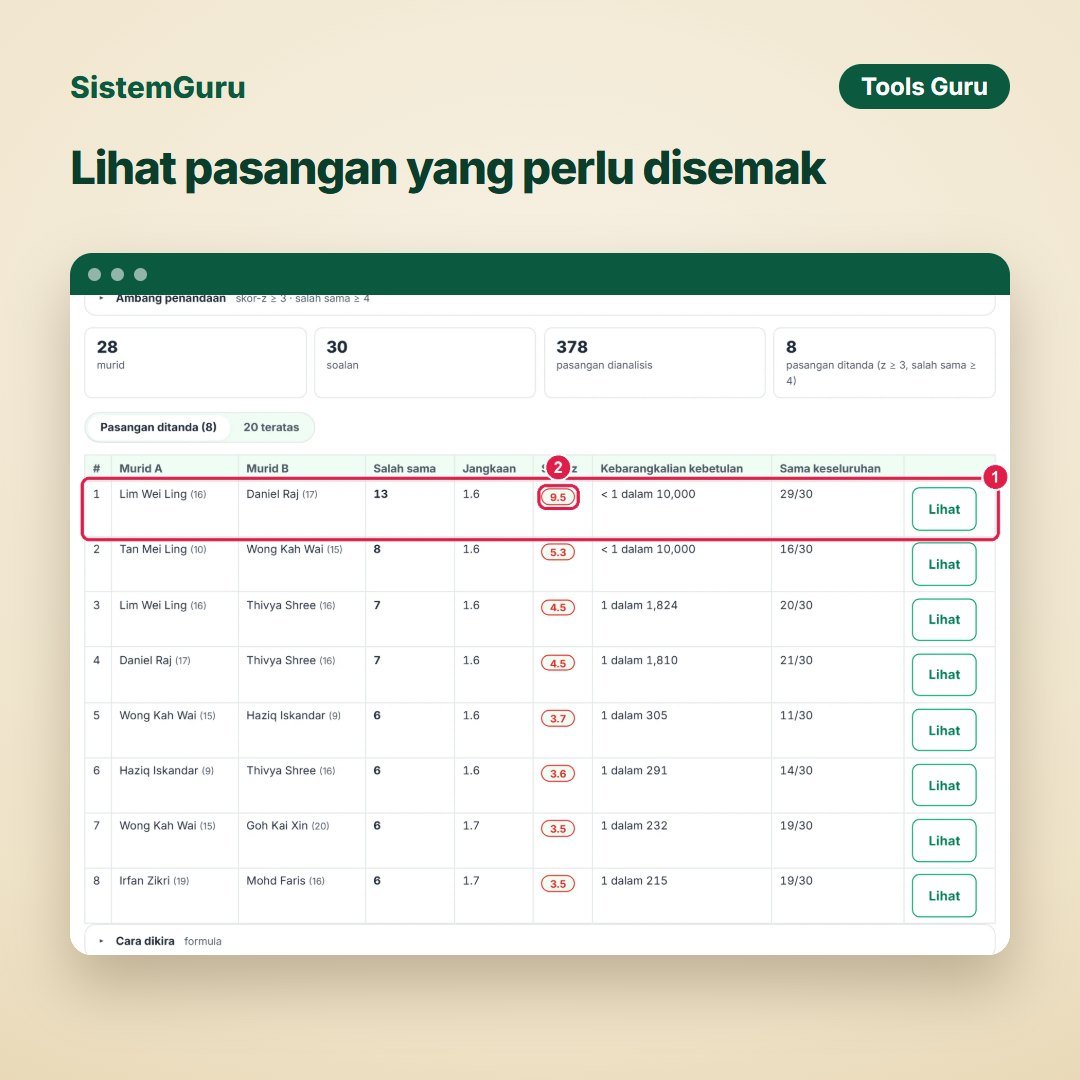Click the Salah sama value 13
Viewport: 1080px width, 1080px height.
(380, 494)
